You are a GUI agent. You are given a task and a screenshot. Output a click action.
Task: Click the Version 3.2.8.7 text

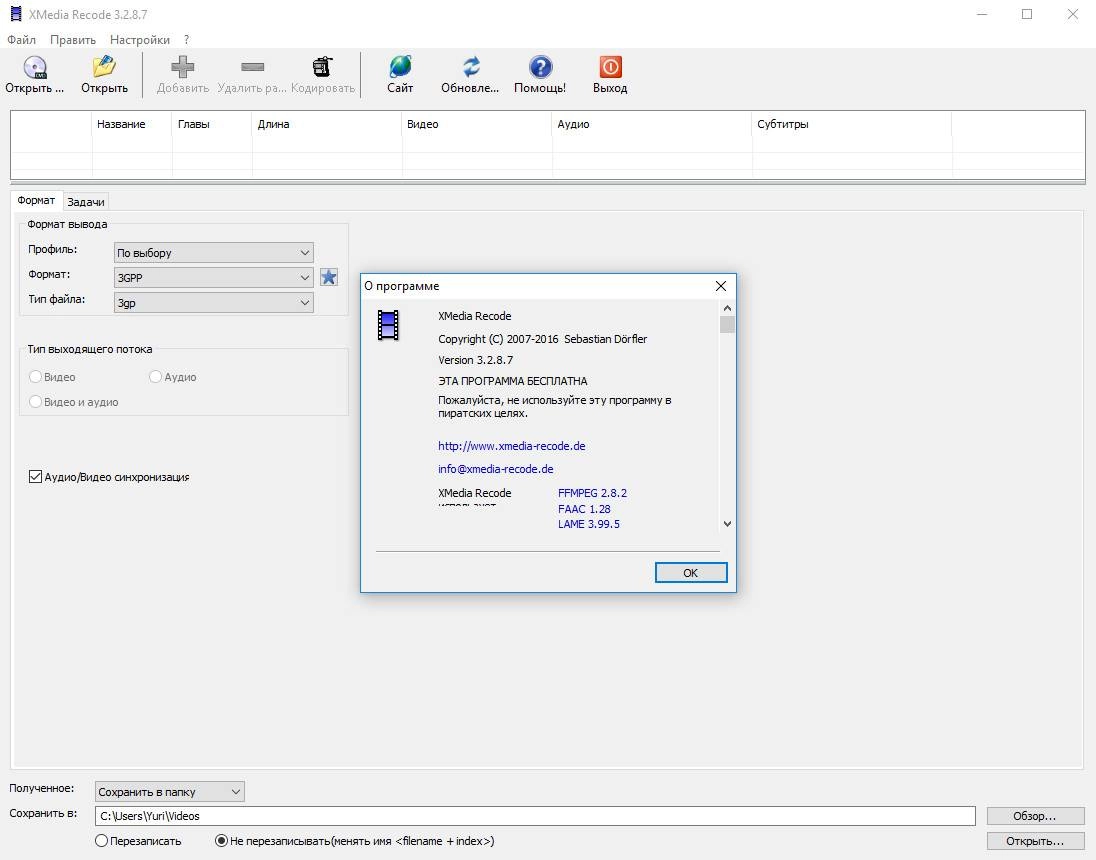click(475, 360)
